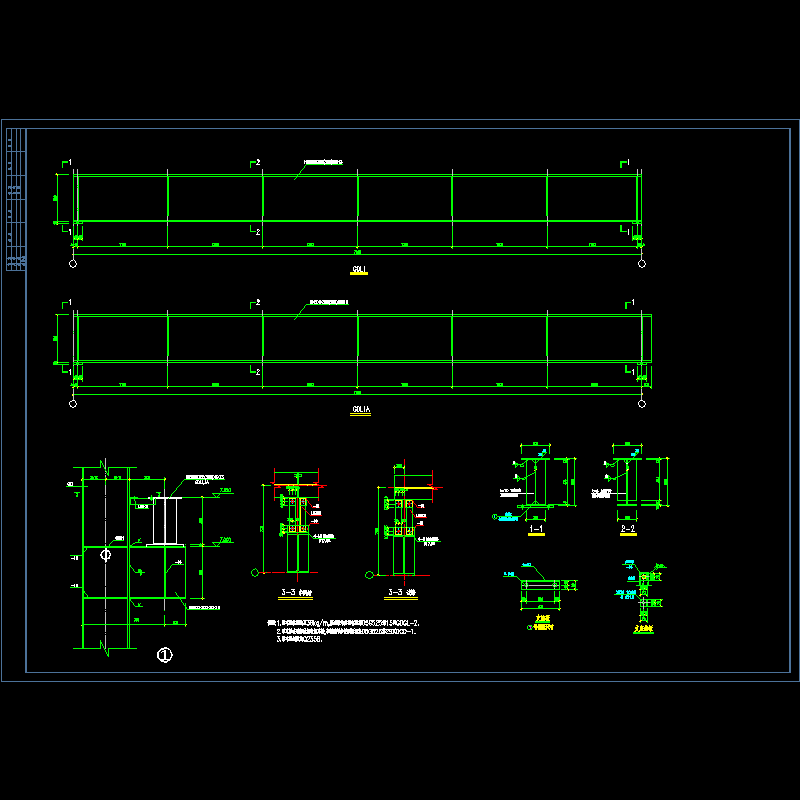Click the left support circle under GDL1A
The height and width of the screenshot is (800, 800).
73,404
